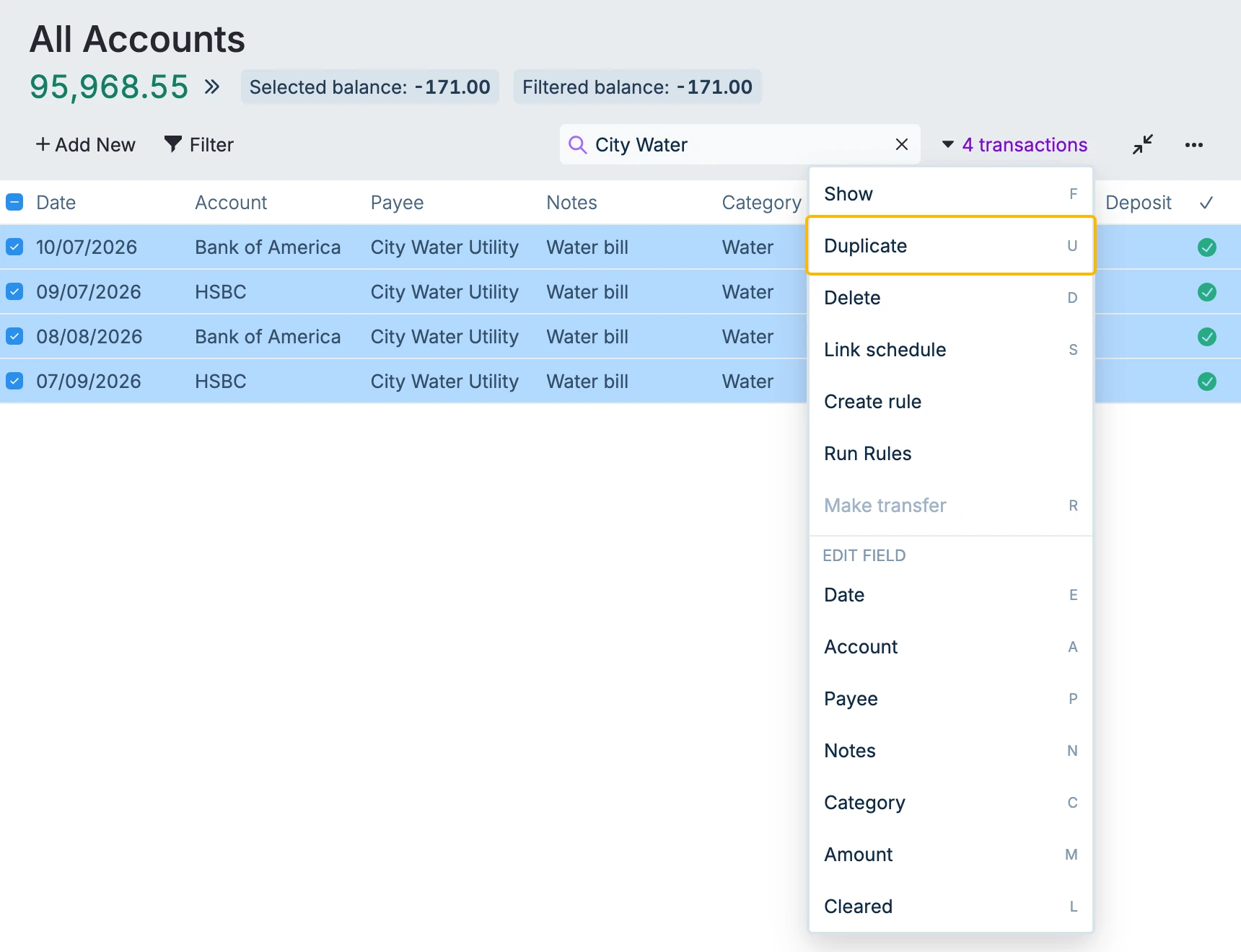Edit the Date field via menu

point(951,595)
